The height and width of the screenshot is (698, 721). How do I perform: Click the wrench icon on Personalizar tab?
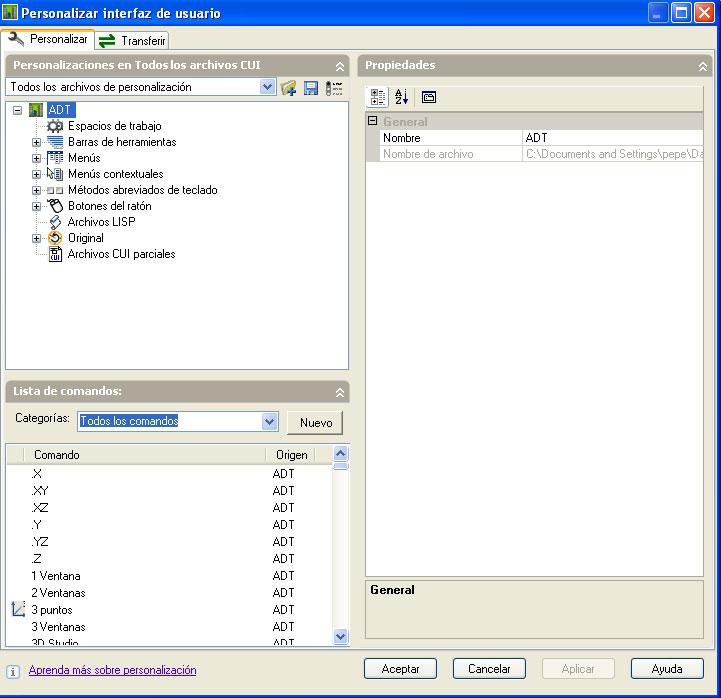point(16,39)
